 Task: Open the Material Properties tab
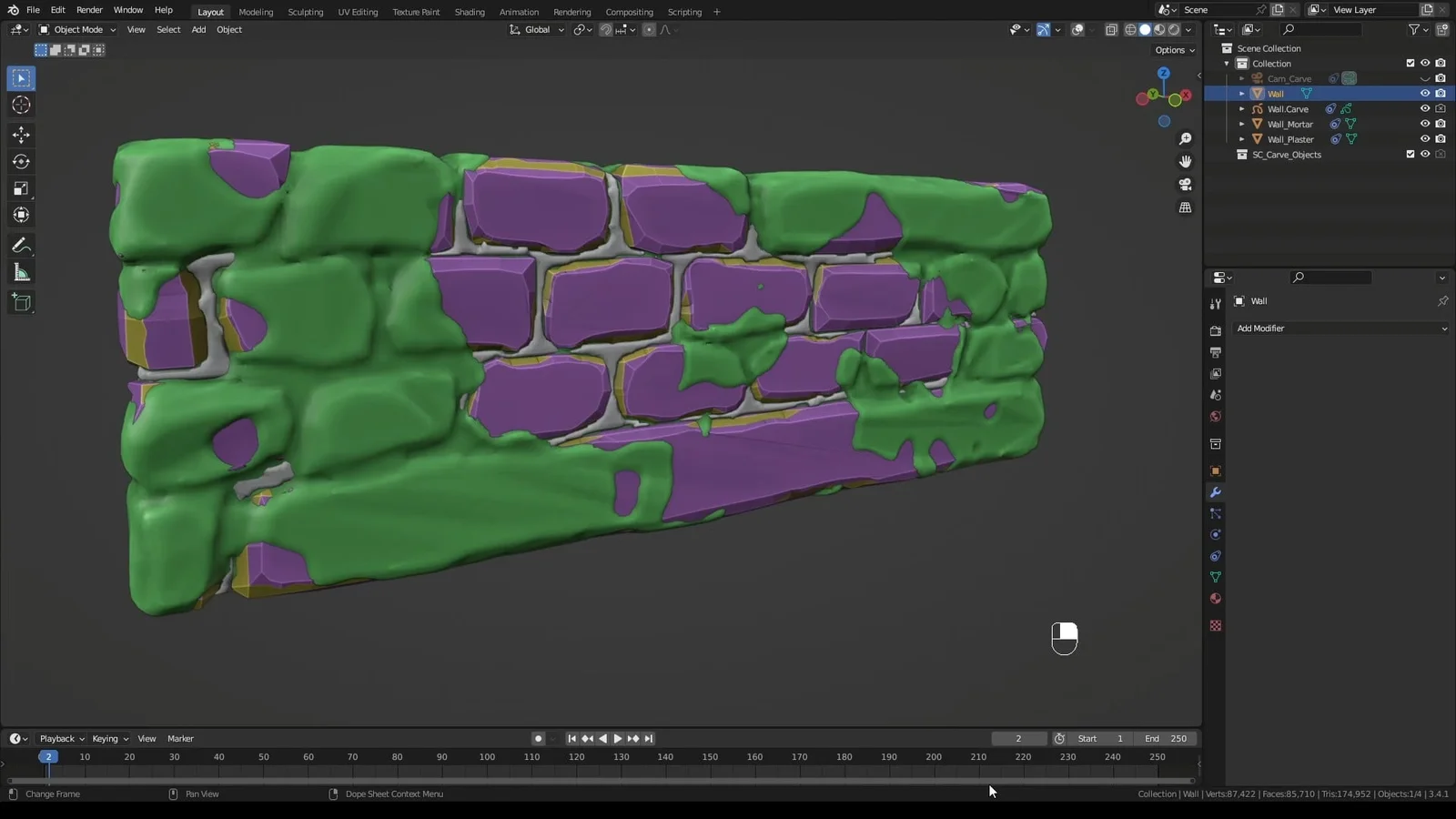point(1216,598)
